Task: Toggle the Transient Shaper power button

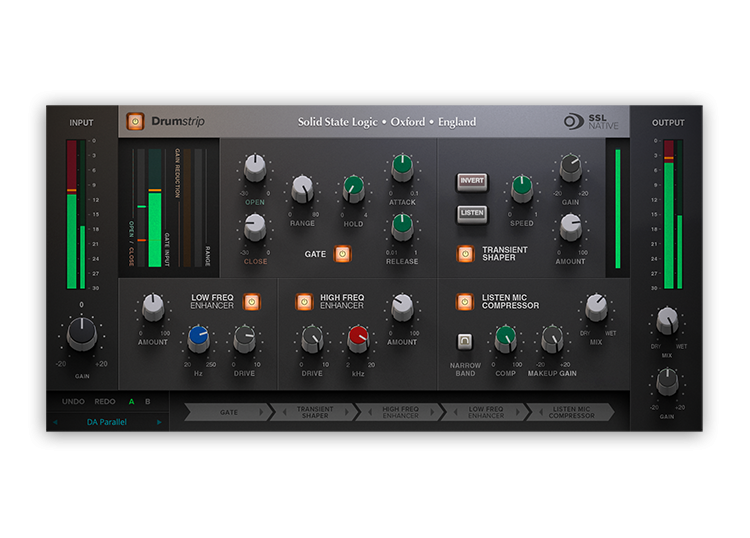Action: click(465, 254)
